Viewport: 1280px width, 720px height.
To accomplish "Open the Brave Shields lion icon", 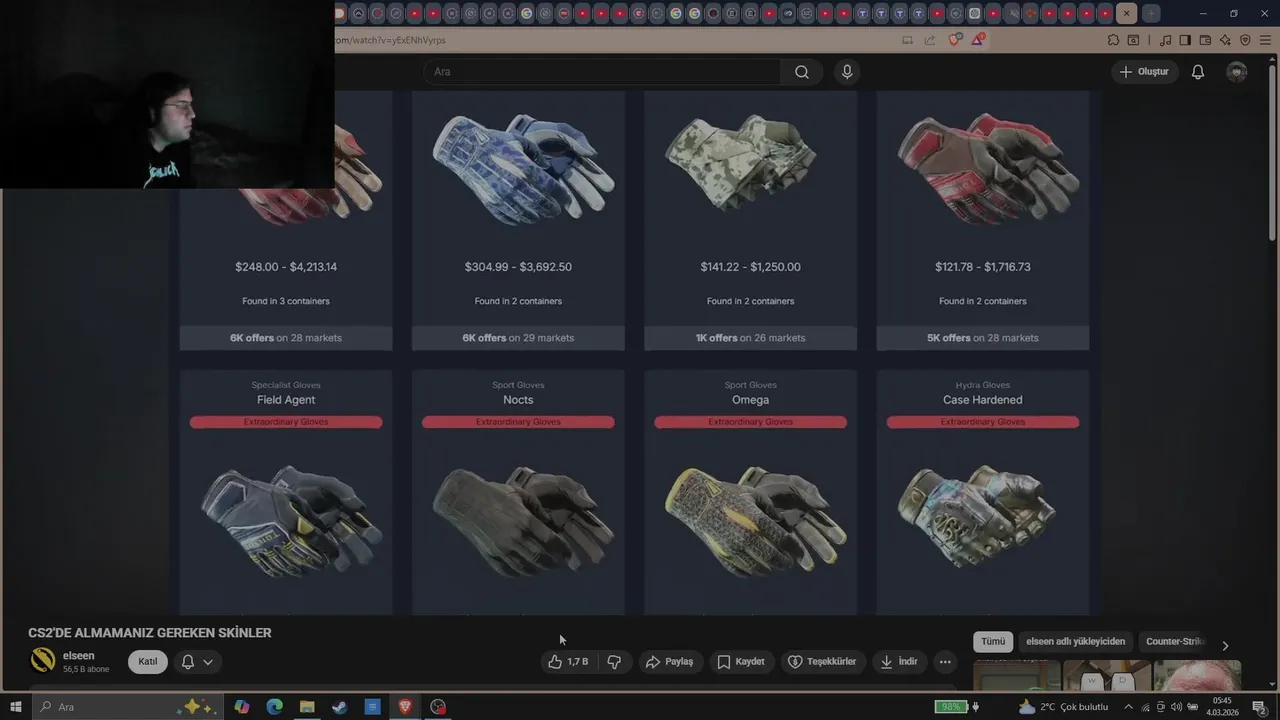I will 954,40.
